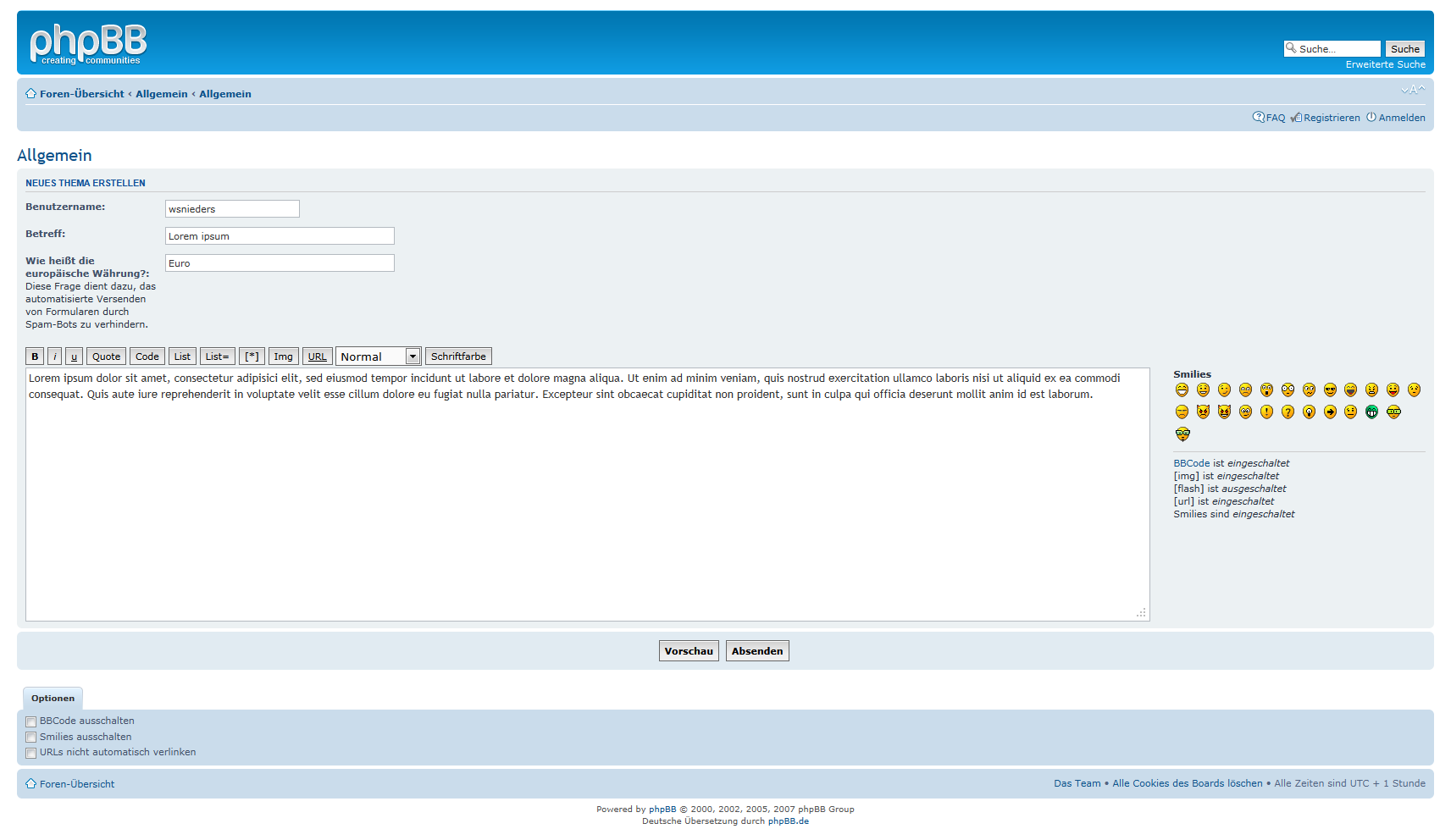
Task: Click the change font size icon
Action: click(x=1412, y=90)
